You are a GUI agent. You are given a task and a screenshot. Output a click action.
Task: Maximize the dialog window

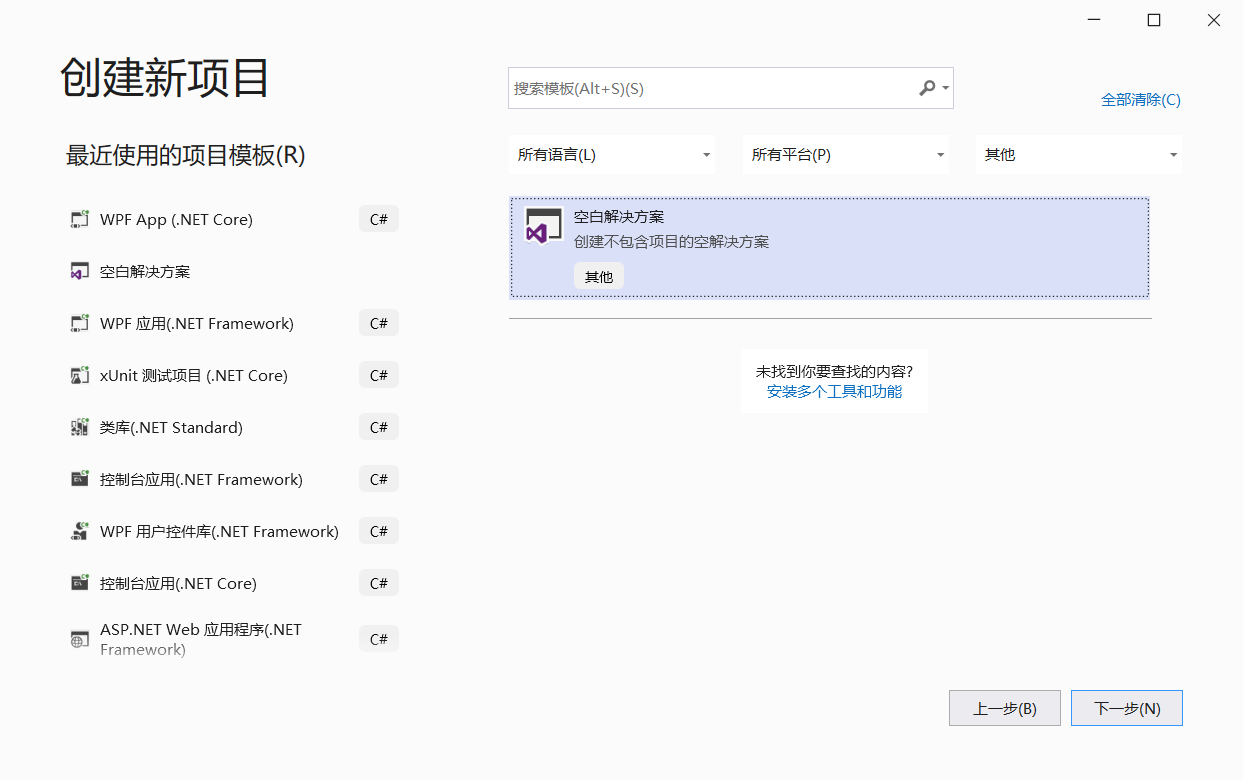[1154, 20]
